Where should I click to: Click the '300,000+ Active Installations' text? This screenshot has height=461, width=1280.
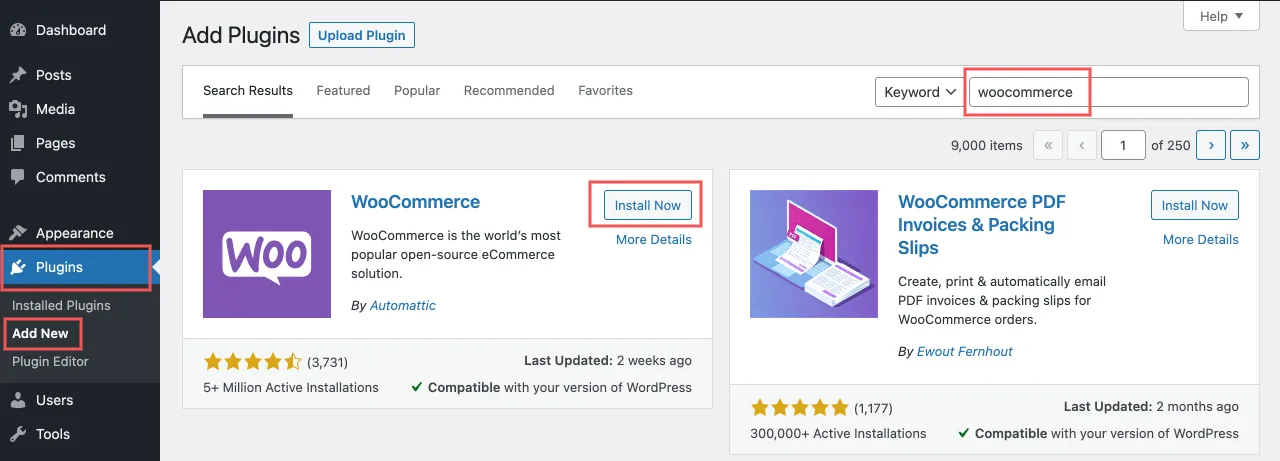[838, 433]
